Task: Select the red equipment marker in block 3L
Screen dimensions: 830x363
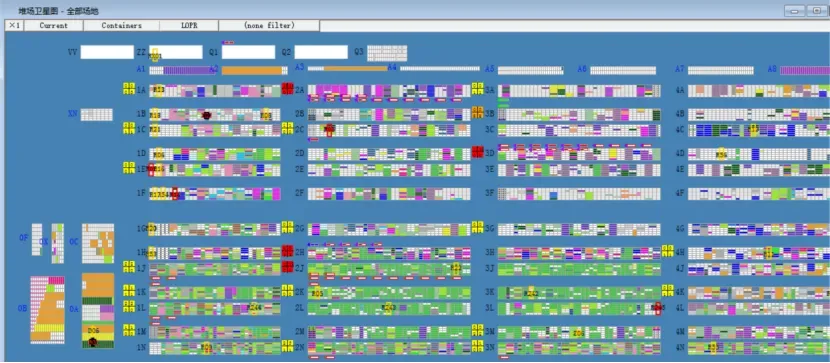Action: (658, 308)
